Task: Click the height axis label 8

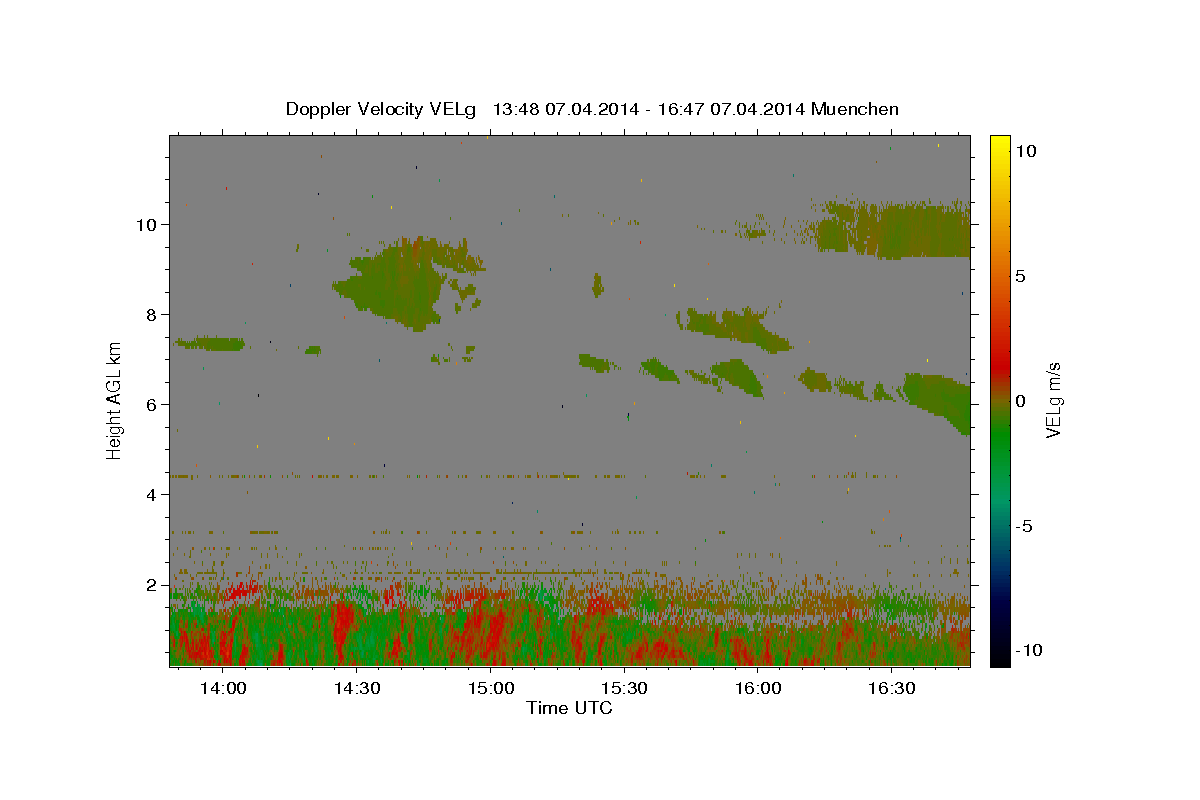Action: click(152, 315)
